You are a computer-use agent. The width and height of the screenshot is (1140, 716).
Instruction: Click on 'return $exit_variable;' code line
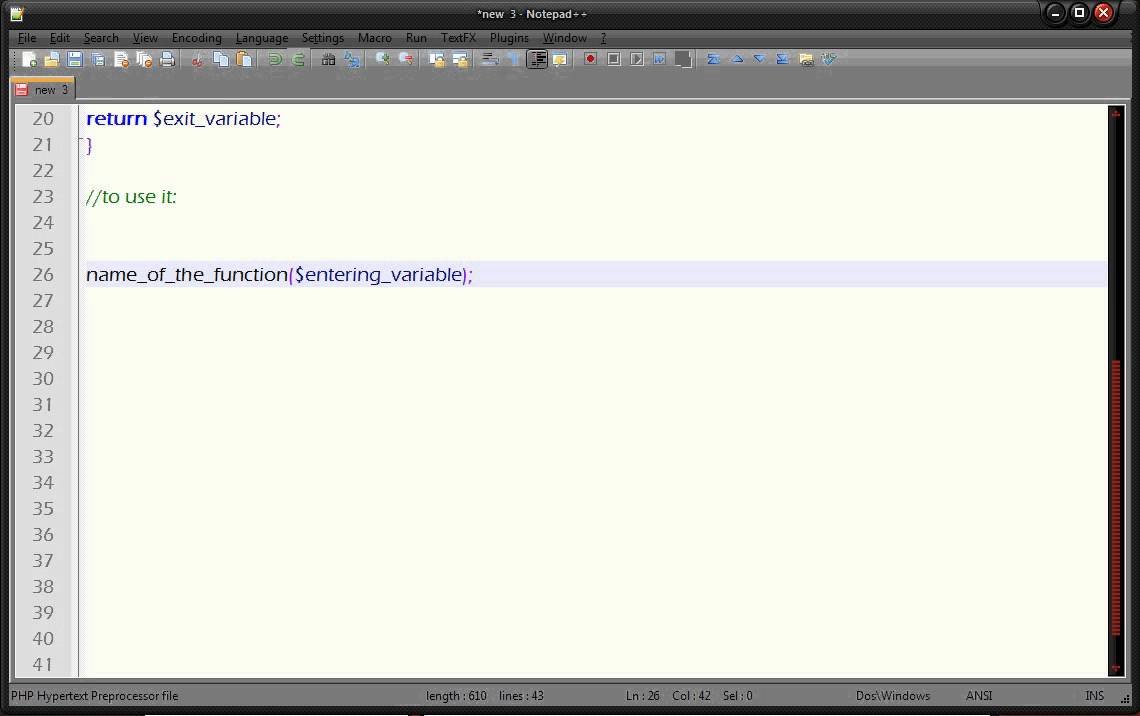click(183, 118)
